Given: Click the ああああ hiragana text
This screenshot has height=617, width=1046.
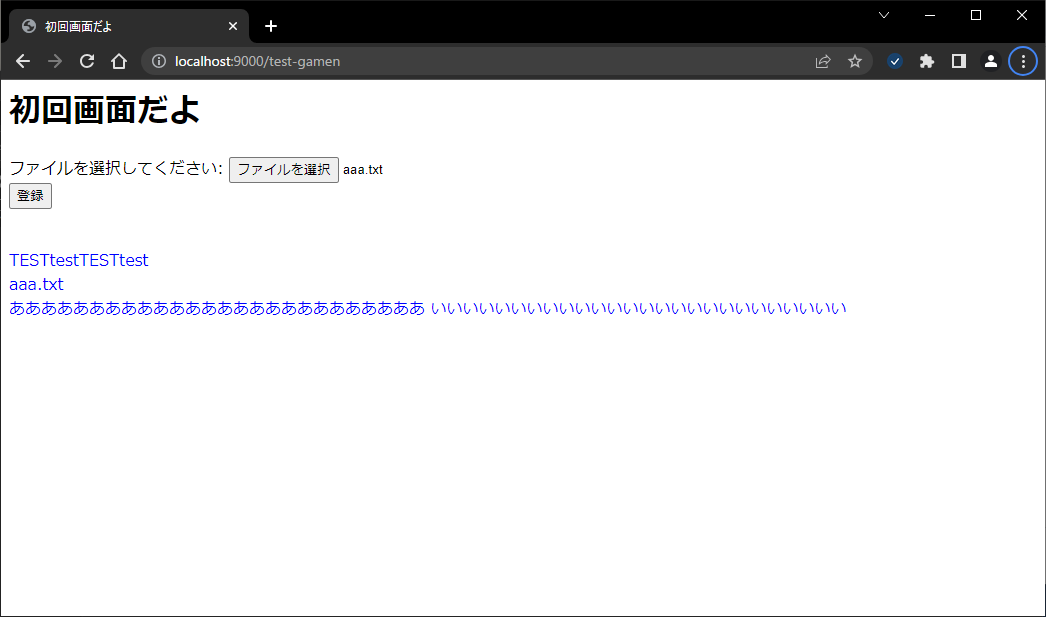Looking at the screenshot, I should click(217, 308).
